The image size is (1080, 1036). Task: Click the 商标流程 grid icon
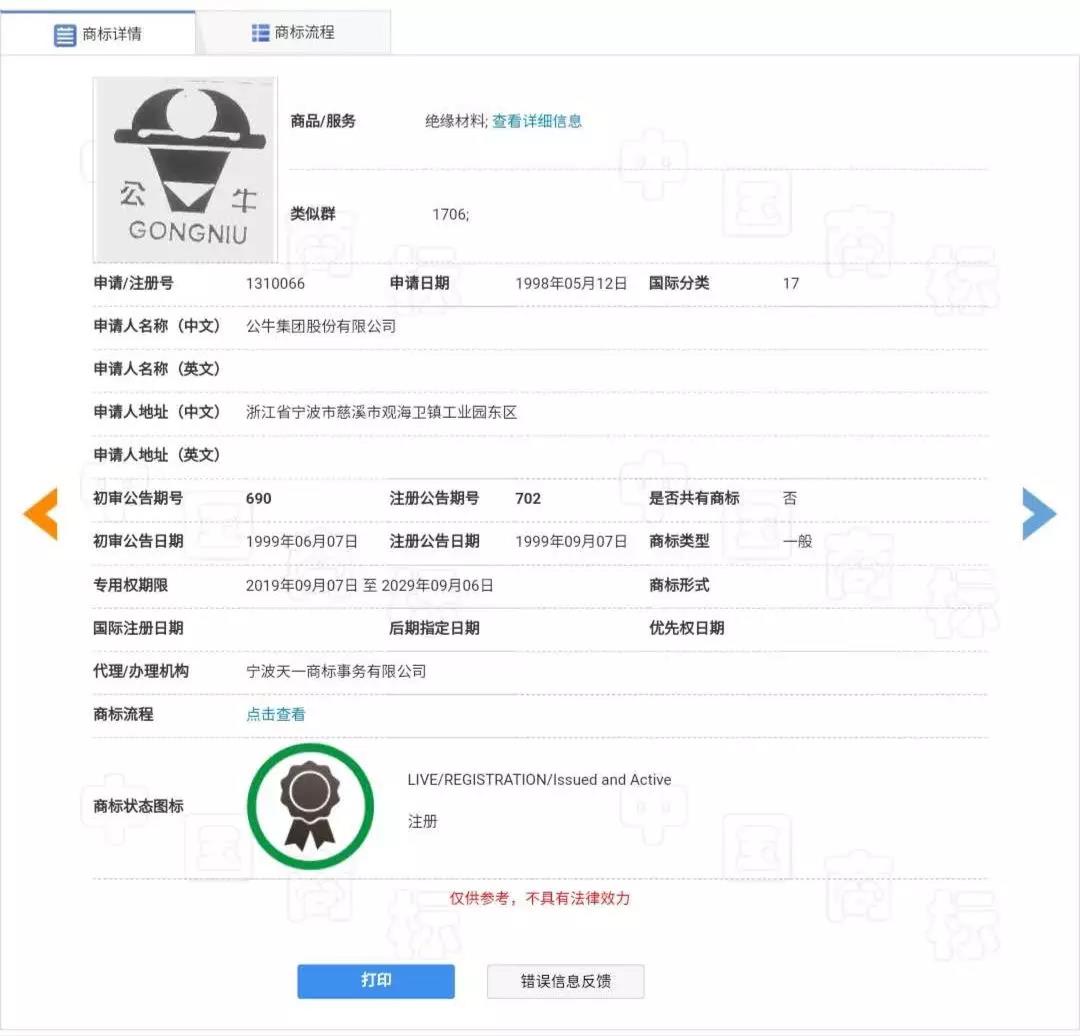[x=260, y=32]
